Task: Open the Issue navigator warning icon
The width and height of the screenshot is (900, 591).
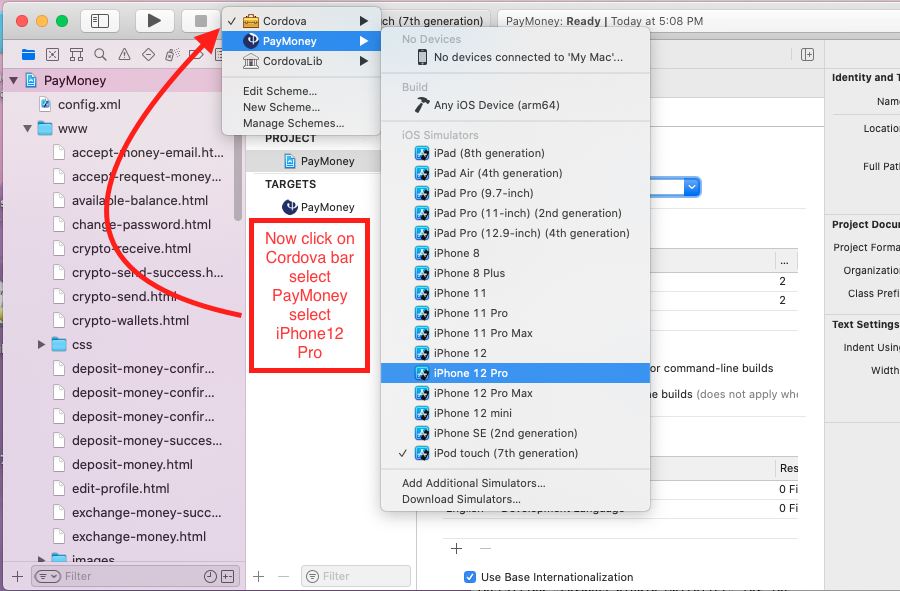Action: (124, 54)
